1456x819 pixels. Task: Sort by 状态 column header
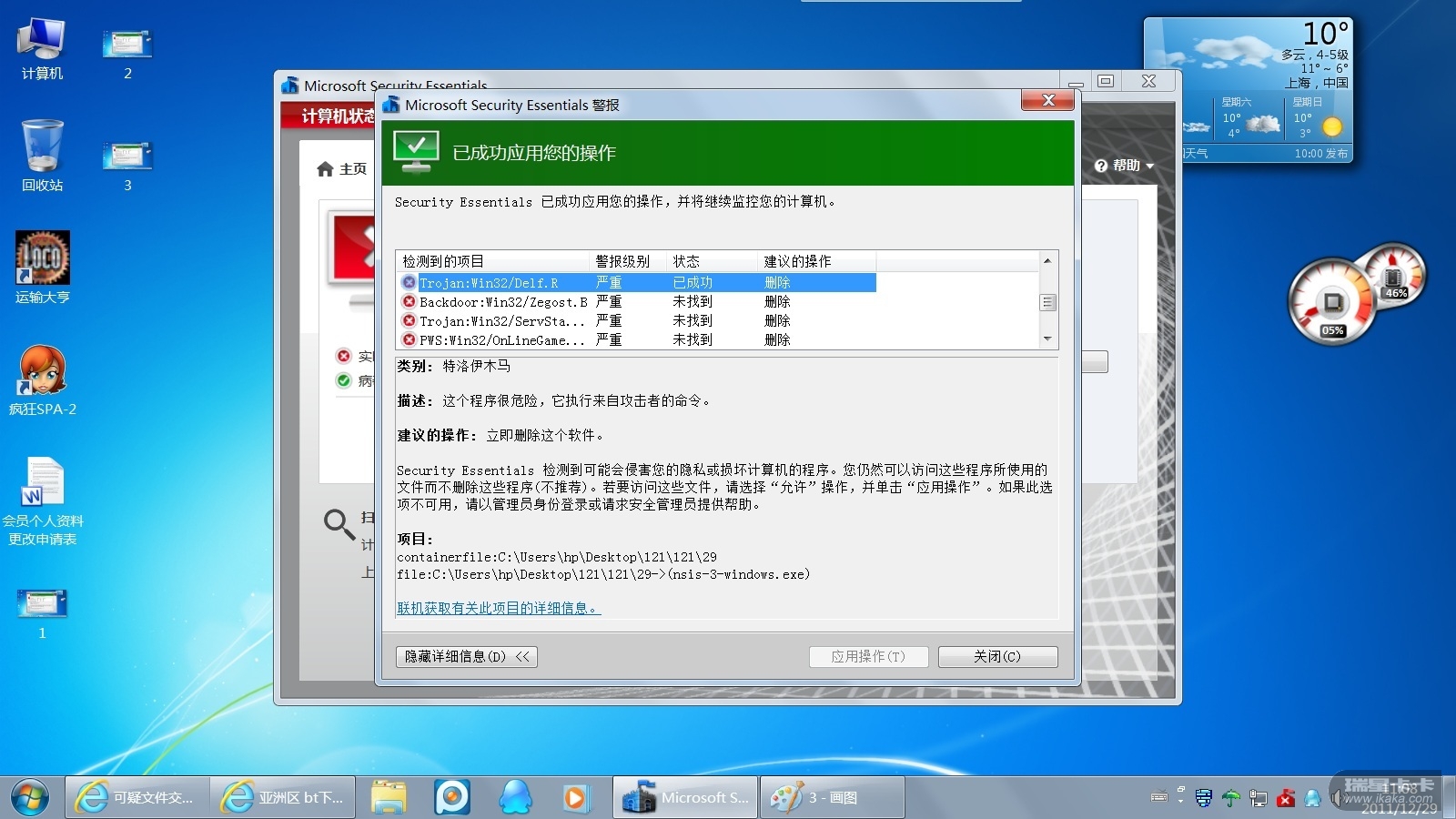point(711,261)
